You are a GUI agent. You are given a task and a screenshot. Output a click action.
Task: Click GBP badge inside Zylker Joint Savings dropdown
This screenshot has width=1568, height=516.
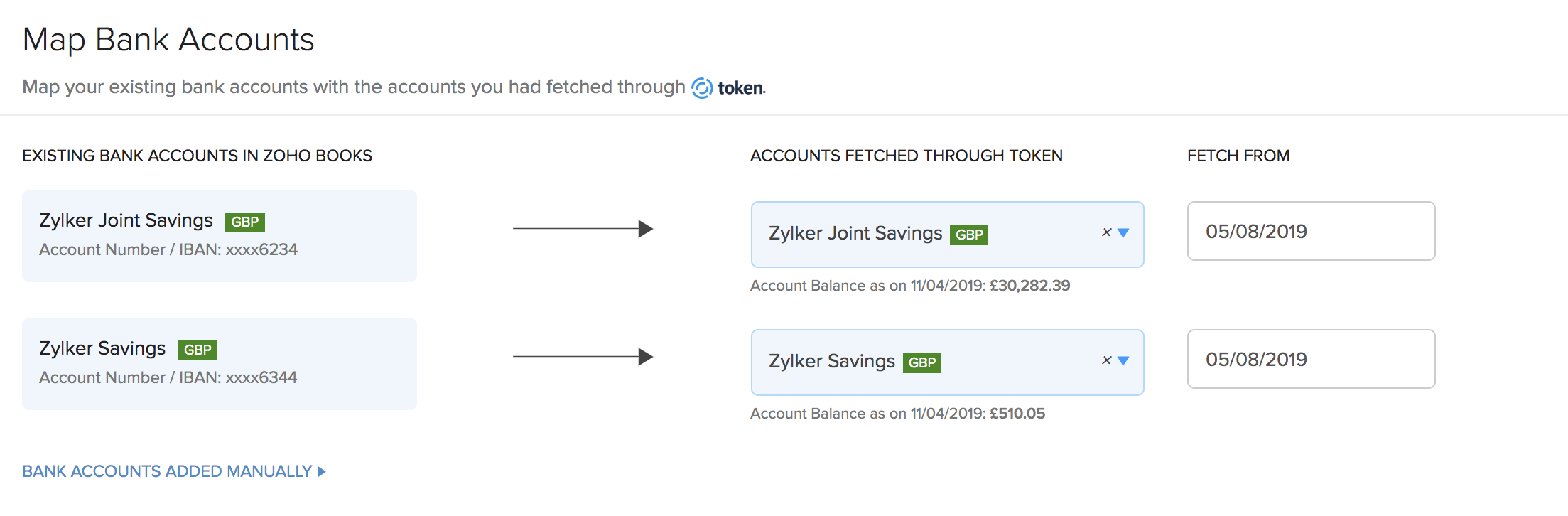click(x=969, y=235)
